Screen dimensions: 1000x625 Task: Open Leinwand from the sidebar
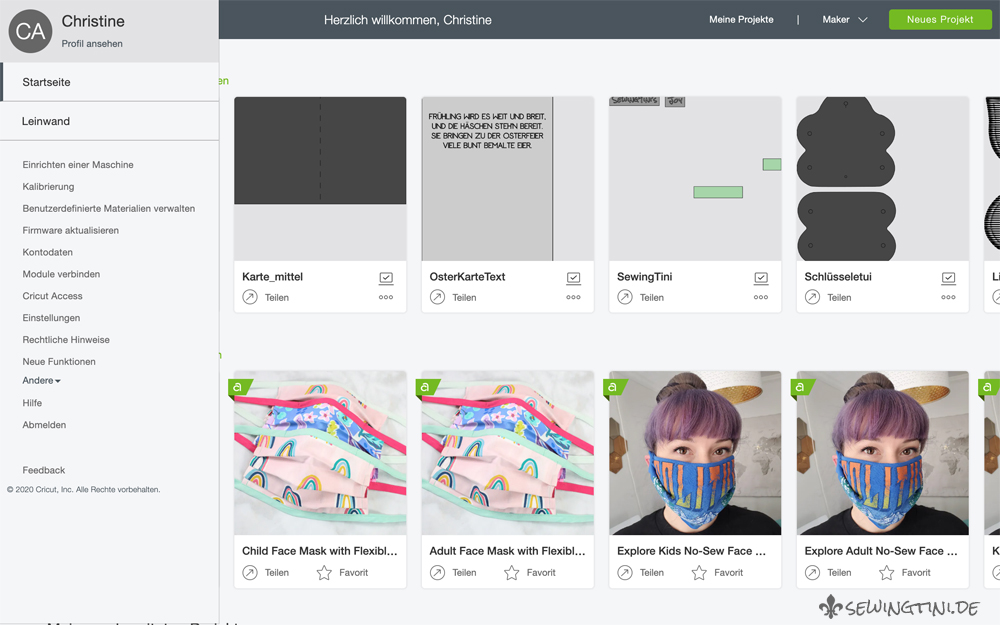click(110, 121)
